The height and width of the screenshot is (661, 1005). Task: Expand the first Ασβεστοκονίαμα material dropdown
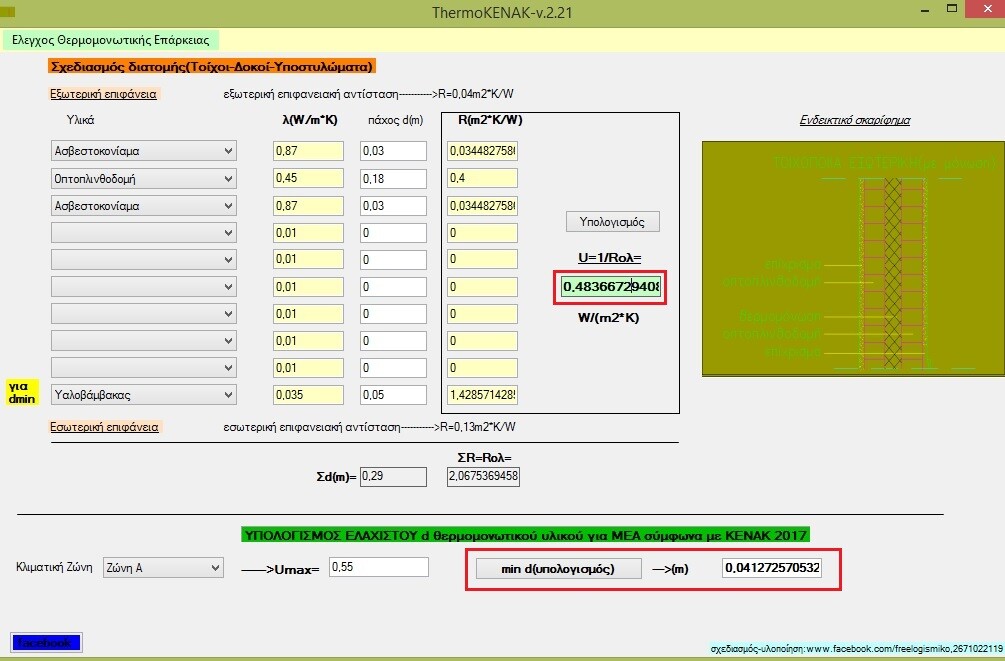[143, 151]
